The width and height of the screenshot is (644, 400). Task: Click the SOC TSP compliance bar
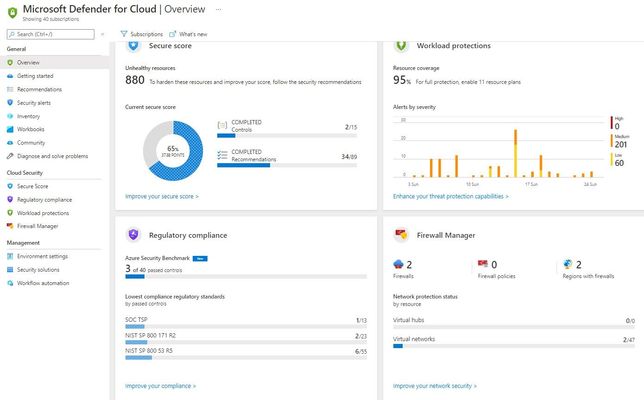246,326
